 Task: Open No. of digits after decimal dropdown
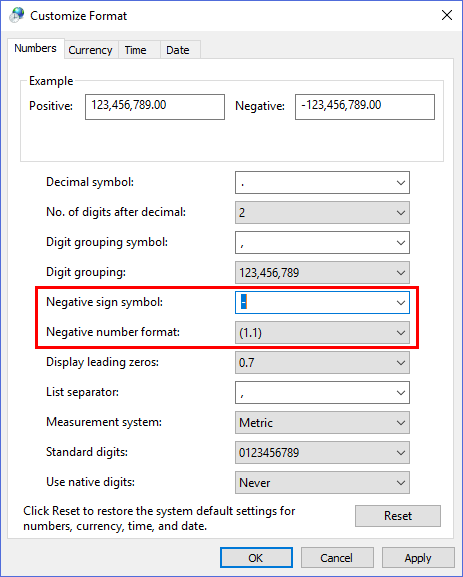pyautogui.click(x=322, y=212)
